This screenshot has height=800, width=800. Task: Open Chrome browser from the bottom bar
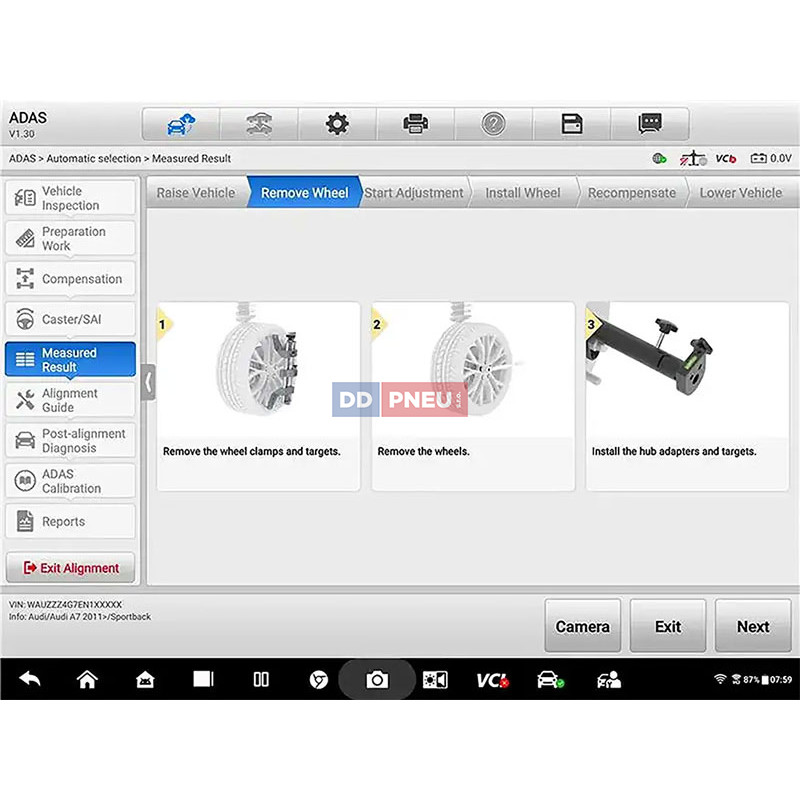coord(318,680)
